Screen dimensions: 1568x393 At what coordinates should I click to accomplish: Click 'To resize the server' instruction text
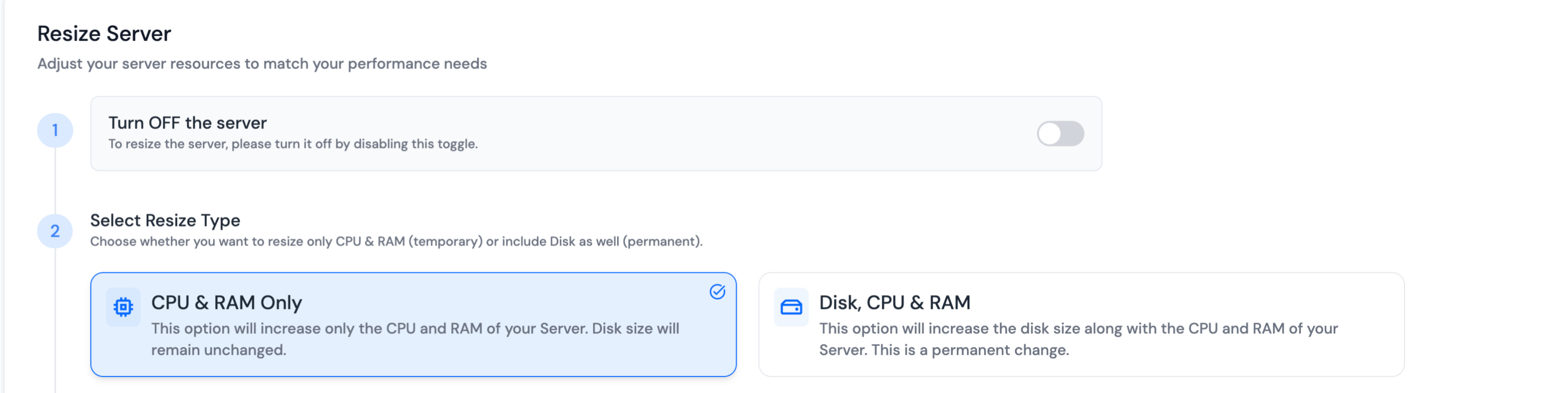[x=293, y=144]
